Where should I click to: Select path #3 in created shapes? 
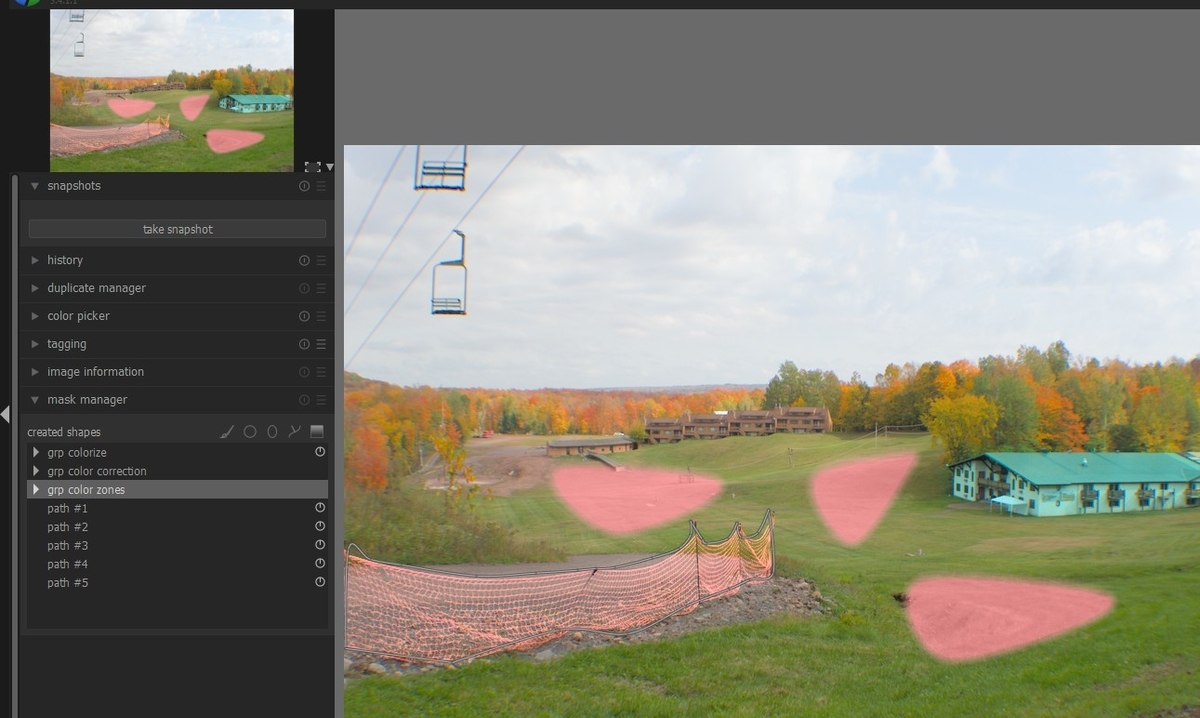177,545
